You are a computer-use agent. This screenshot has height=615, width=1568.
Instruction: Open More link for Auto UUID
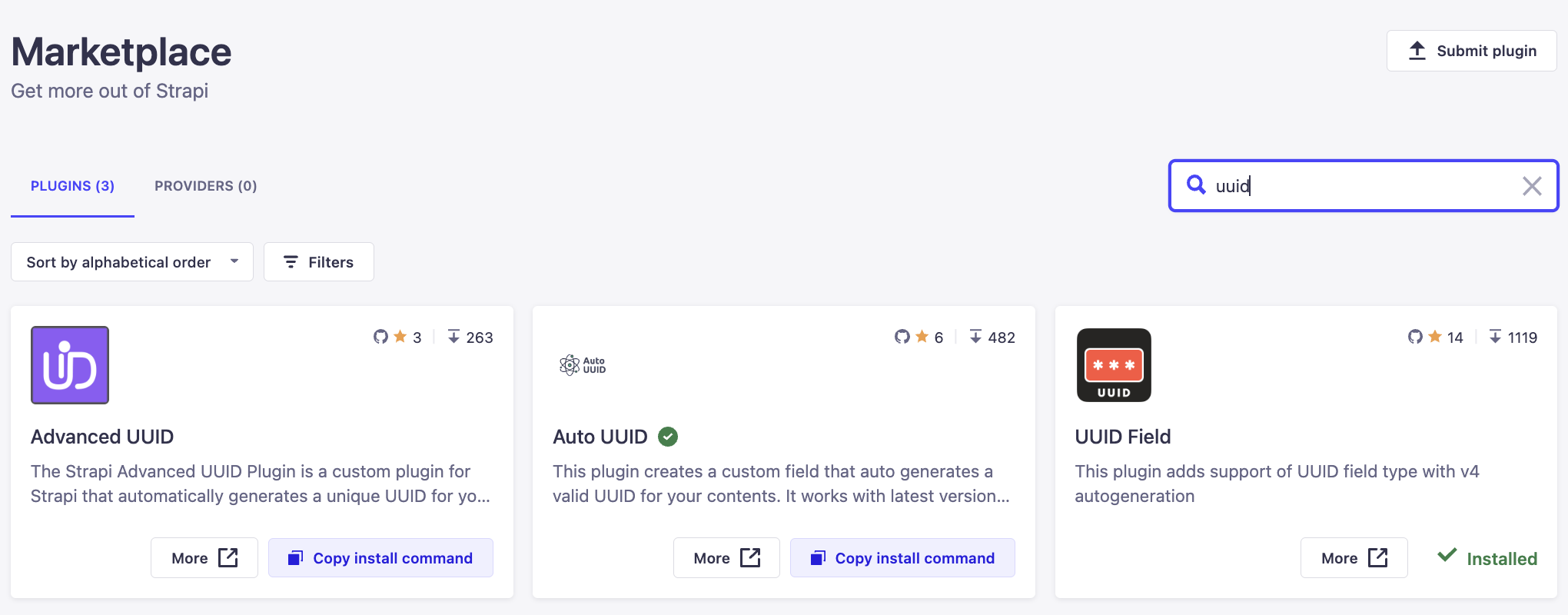click(x=726, y=558)
